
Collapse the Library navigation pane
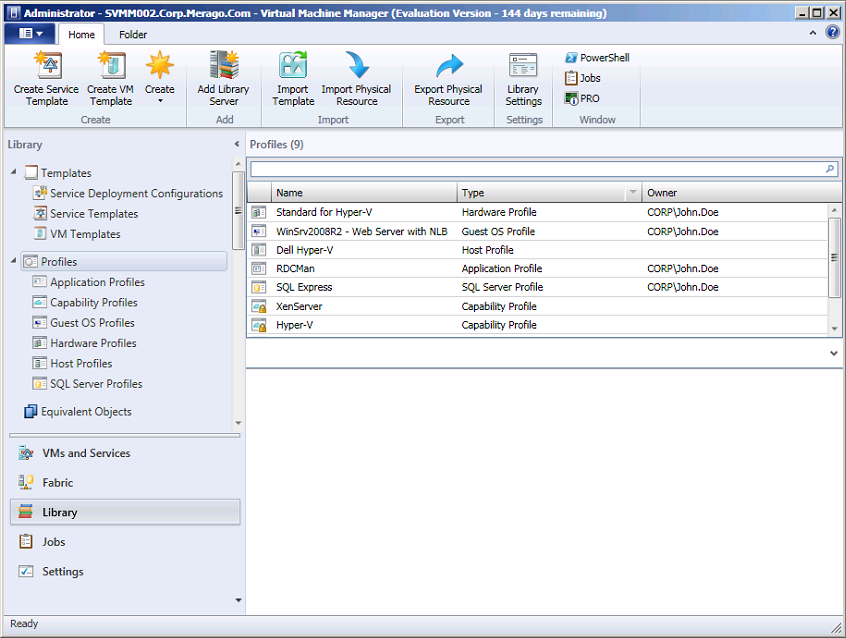(237, 144)
